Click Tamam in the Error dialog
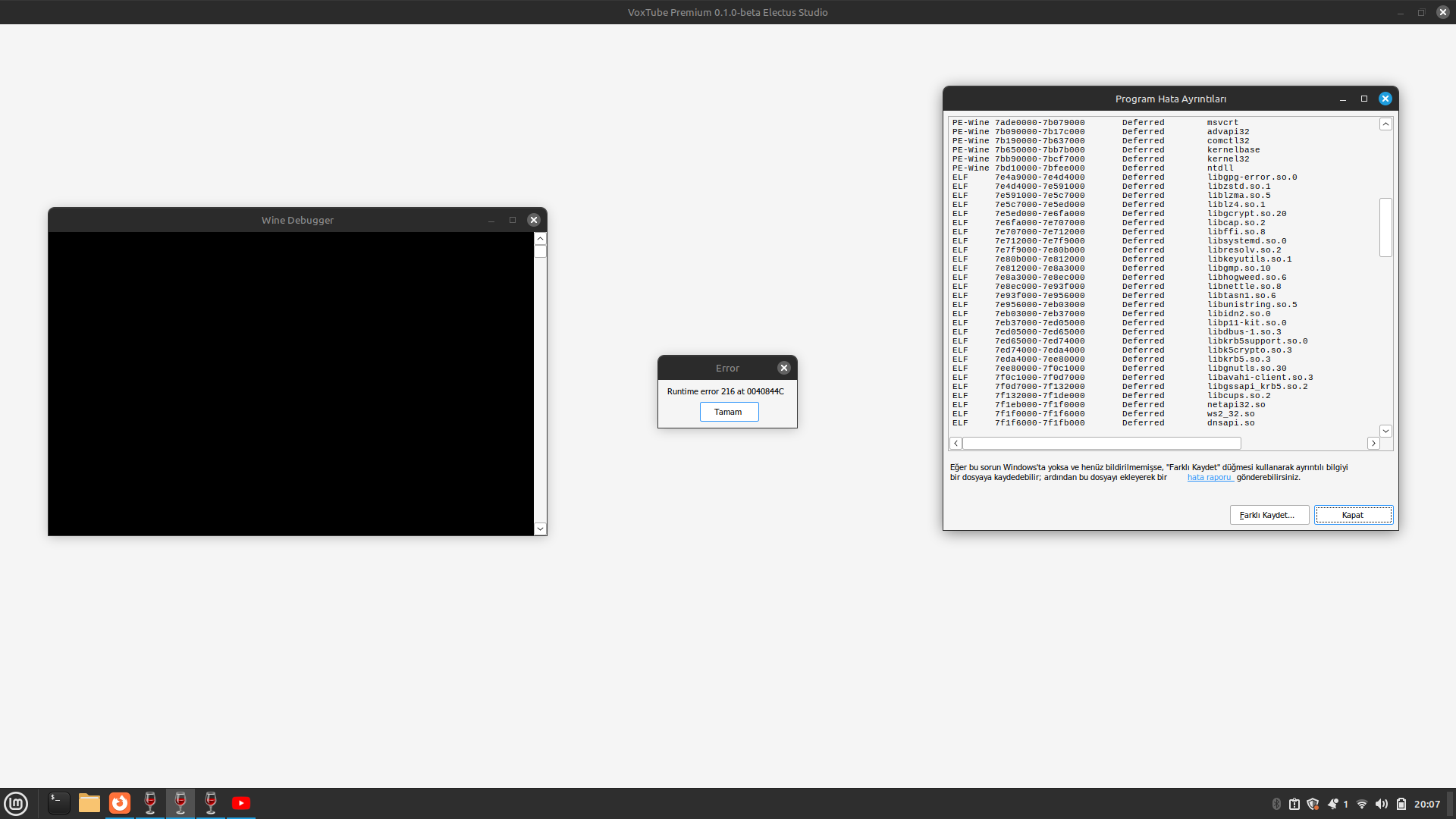The image size is (1456, 819). pos(728,412)
